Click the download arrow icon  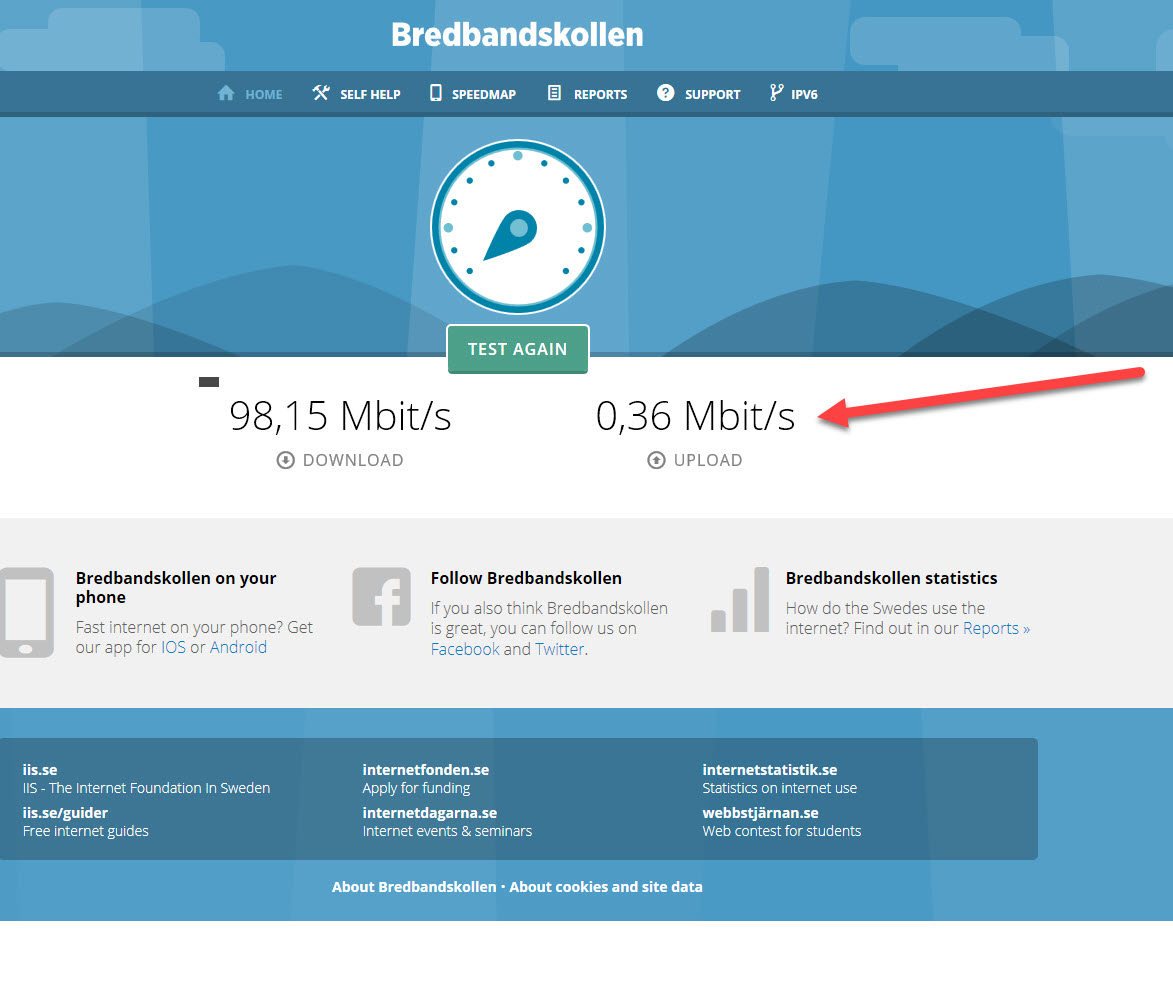point(286,460)
